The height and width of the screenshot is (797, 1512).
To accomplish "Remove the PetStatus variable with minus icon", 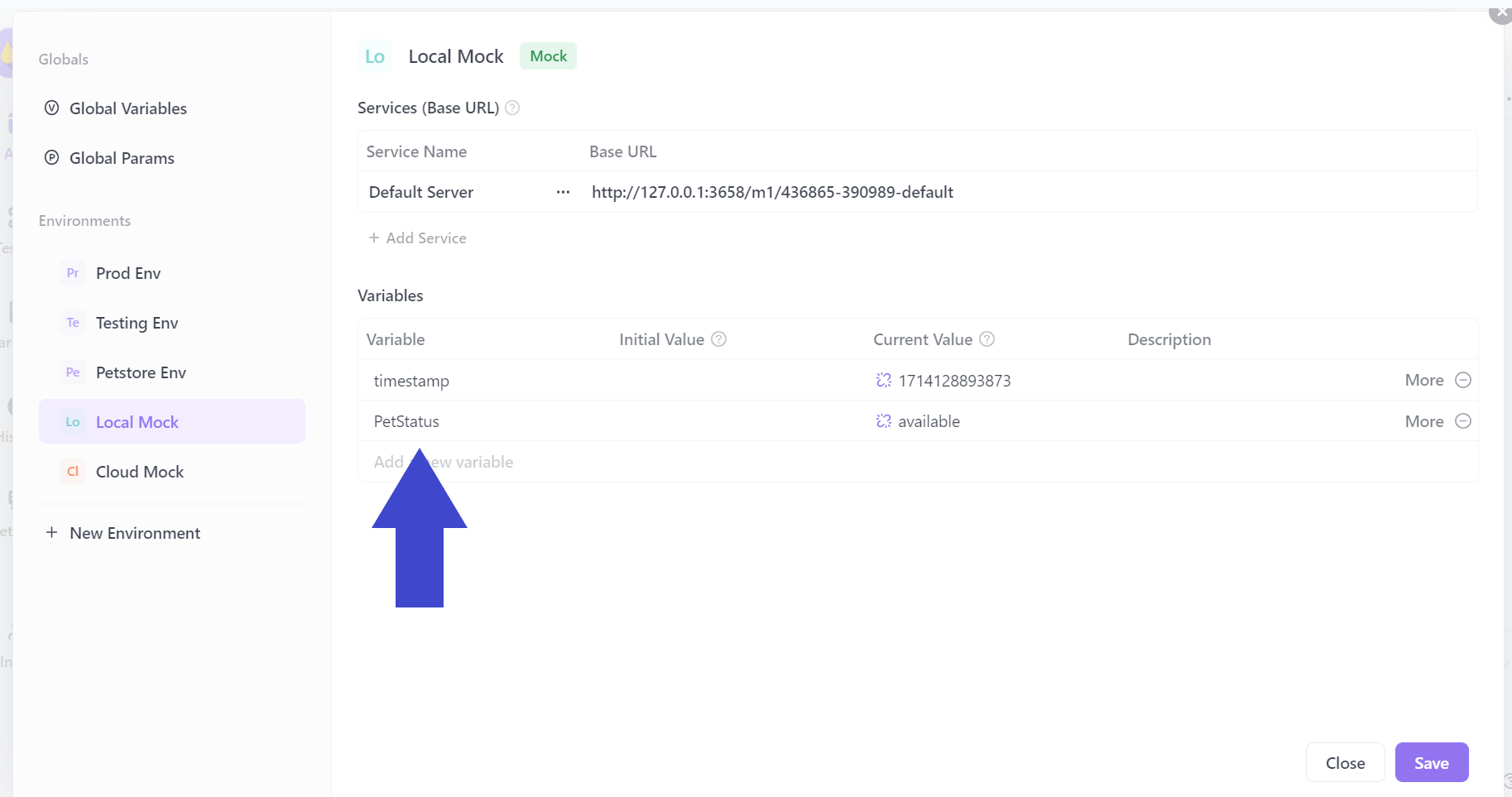I will point(1463,421).
